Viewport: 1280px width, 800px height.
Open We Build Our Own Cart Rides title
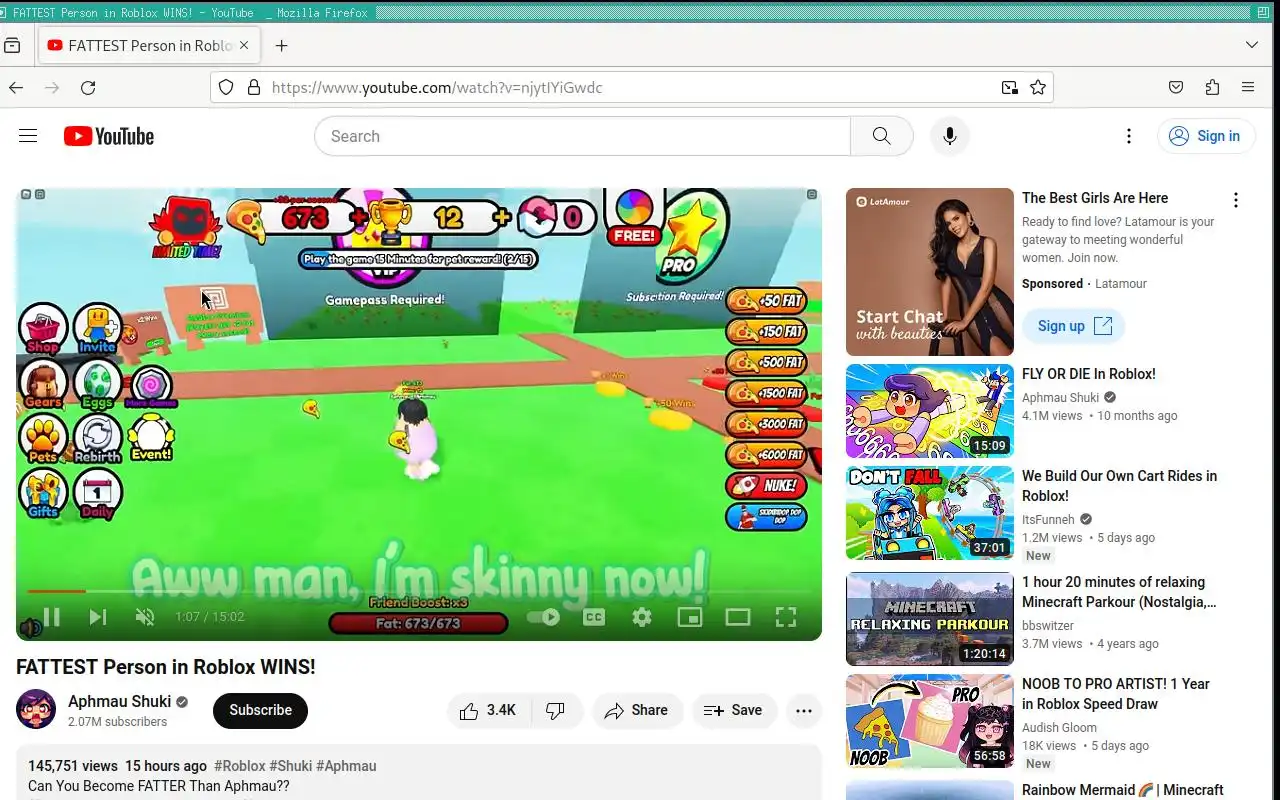1119,486
